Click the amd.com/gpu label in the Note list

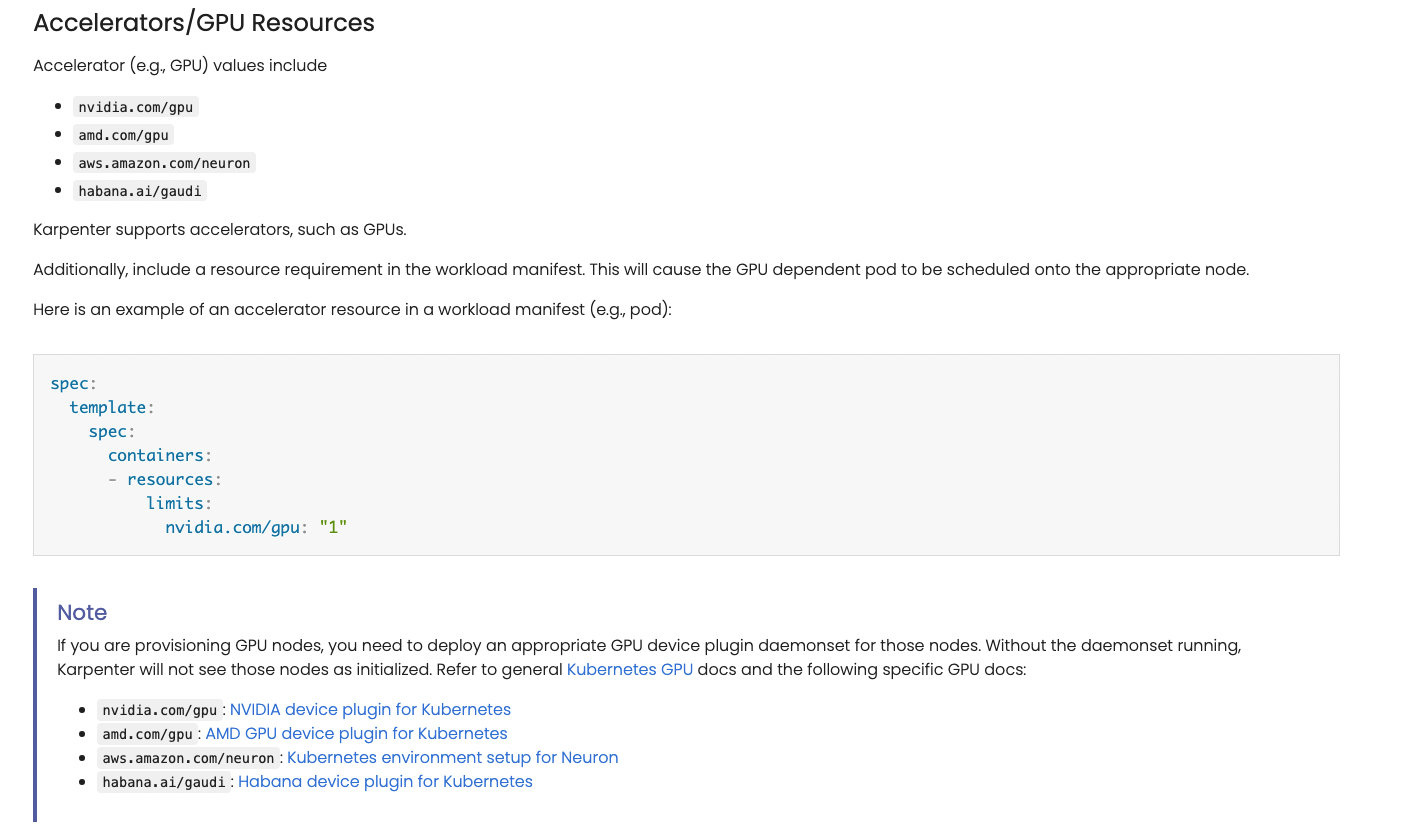[x=148, y=734]
